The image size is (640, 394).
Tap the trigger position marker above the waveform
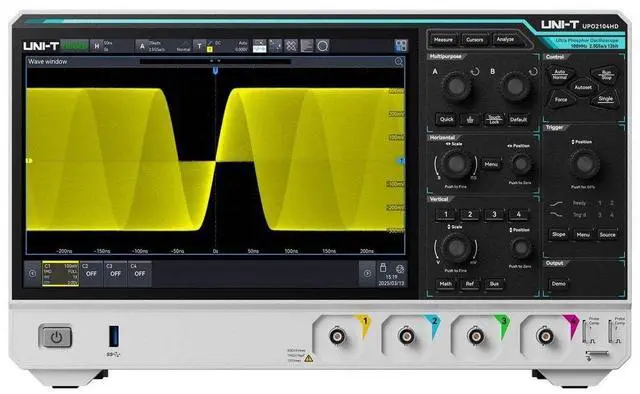(216, 71)
